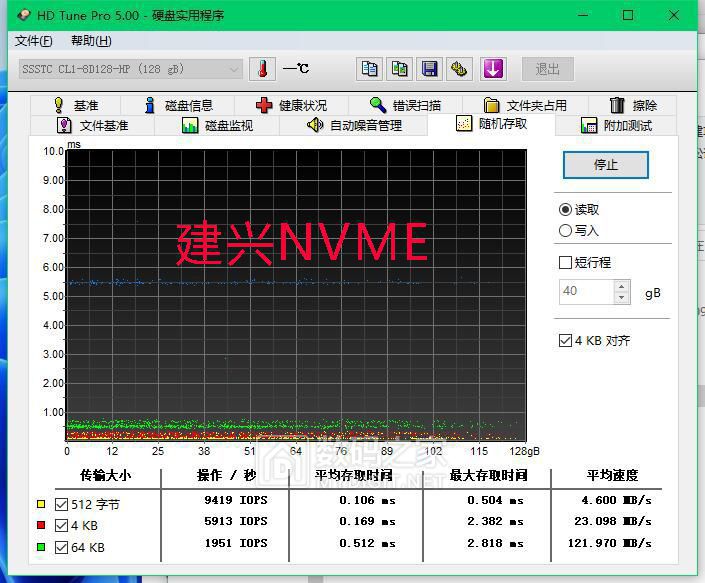This screenshot has width=705, height=583.
Task: Open the 文件基准 tab
Action: click(92, 125)
